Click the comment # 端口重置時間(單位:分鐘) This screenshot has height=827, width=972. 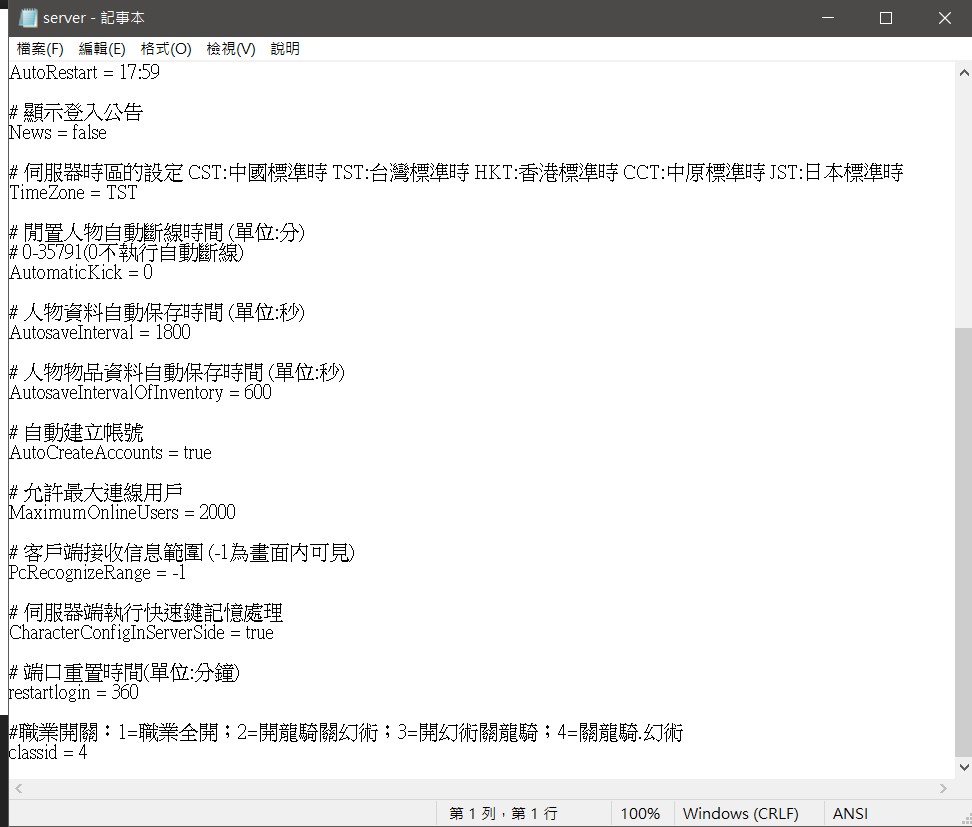(125, 673)
